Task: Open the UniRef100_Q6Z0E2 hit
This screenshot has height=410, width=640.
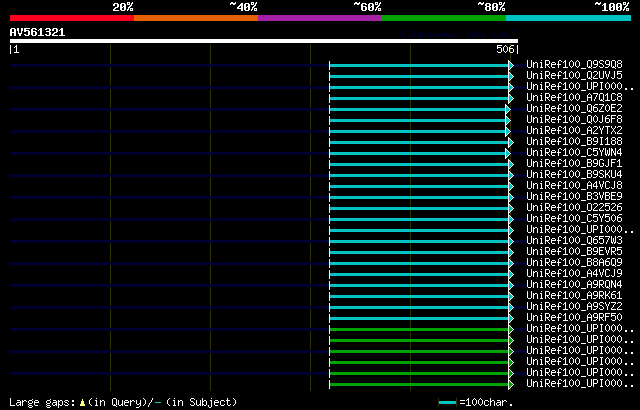Action: (574, 108)
